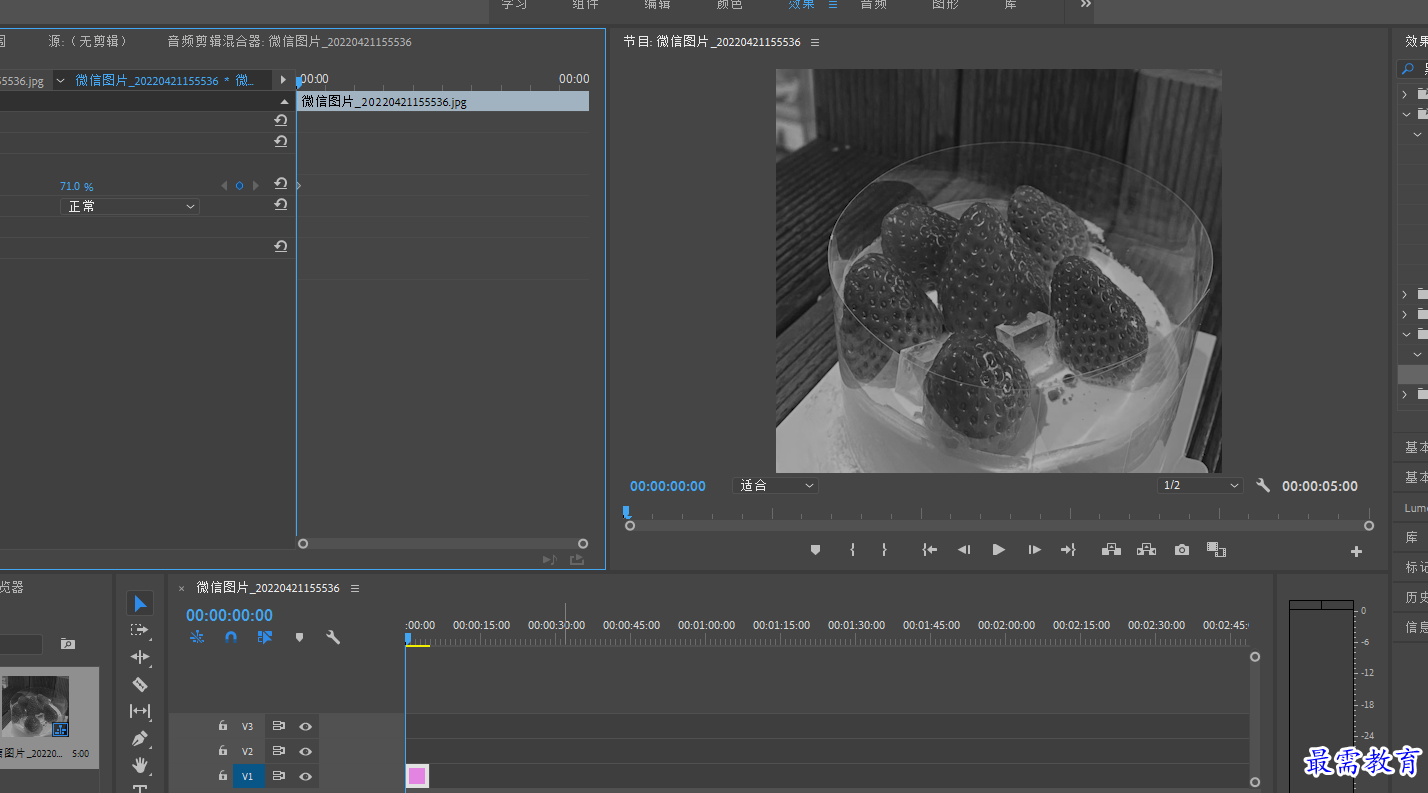Open the 适合 zoom level dropdown

click(x=775, y=485)
